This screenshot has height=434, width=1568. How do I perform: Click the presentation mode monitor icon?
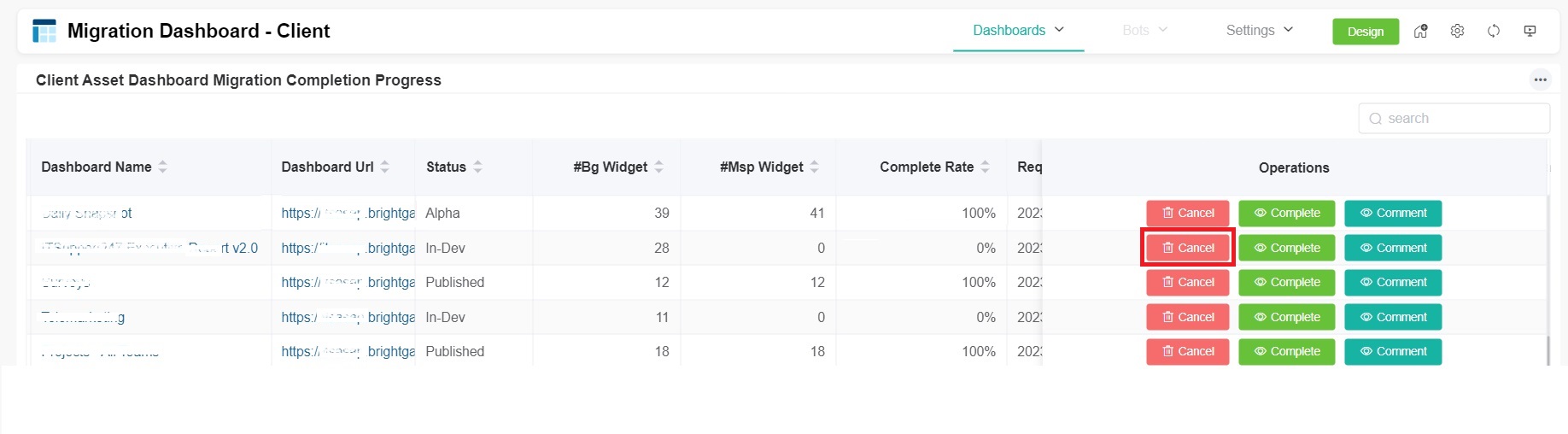(1530, 31)
